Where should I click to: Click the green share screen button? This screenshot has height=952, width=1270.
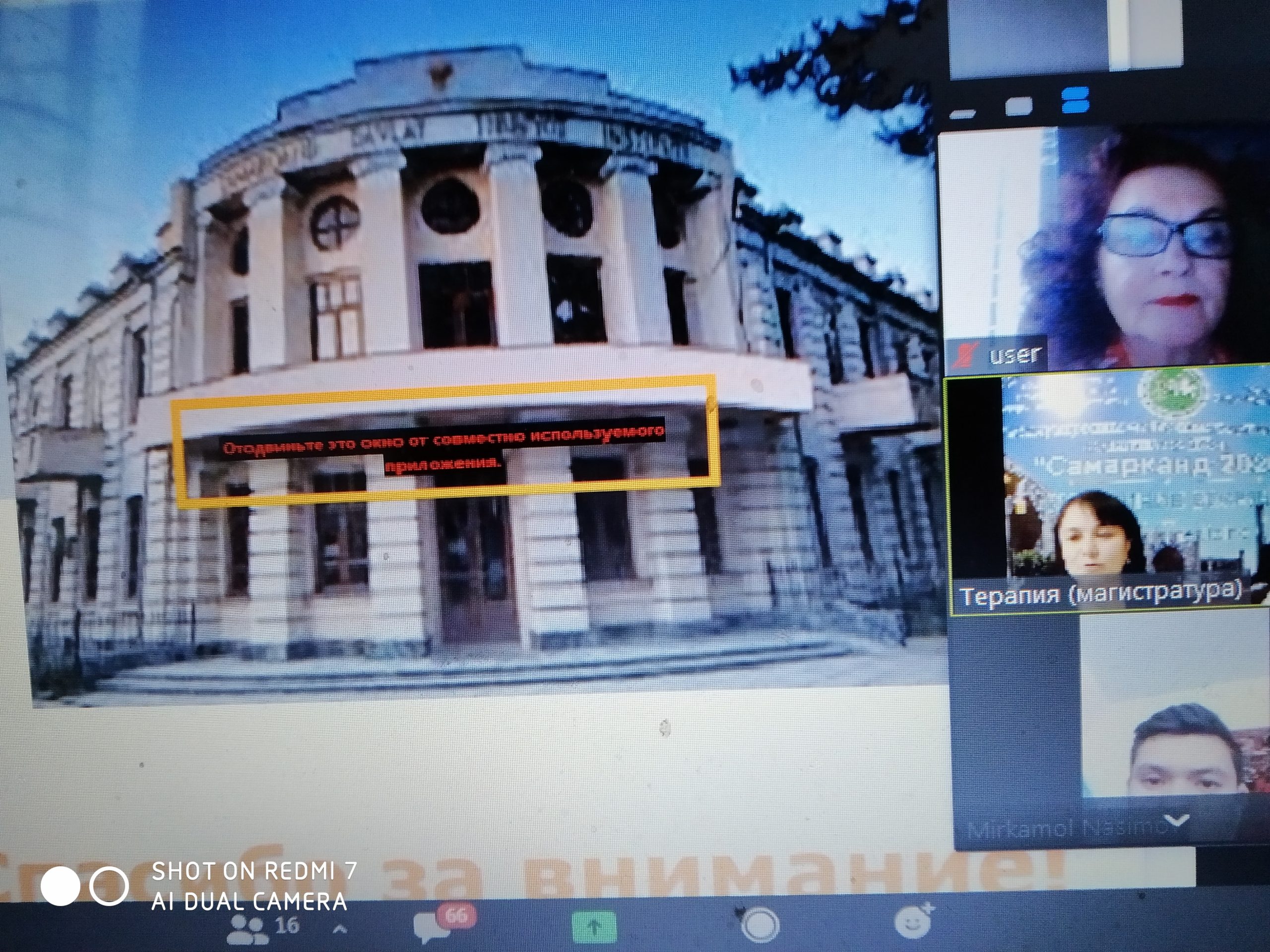(x=594, y=927)
